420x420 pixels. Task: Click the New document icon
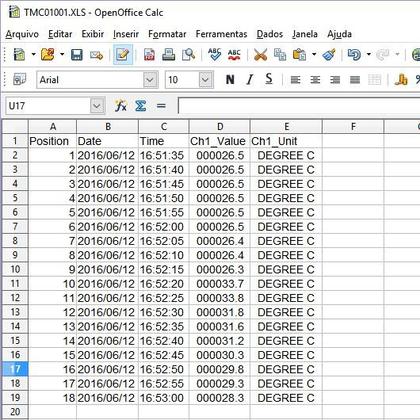coord(19,54)
